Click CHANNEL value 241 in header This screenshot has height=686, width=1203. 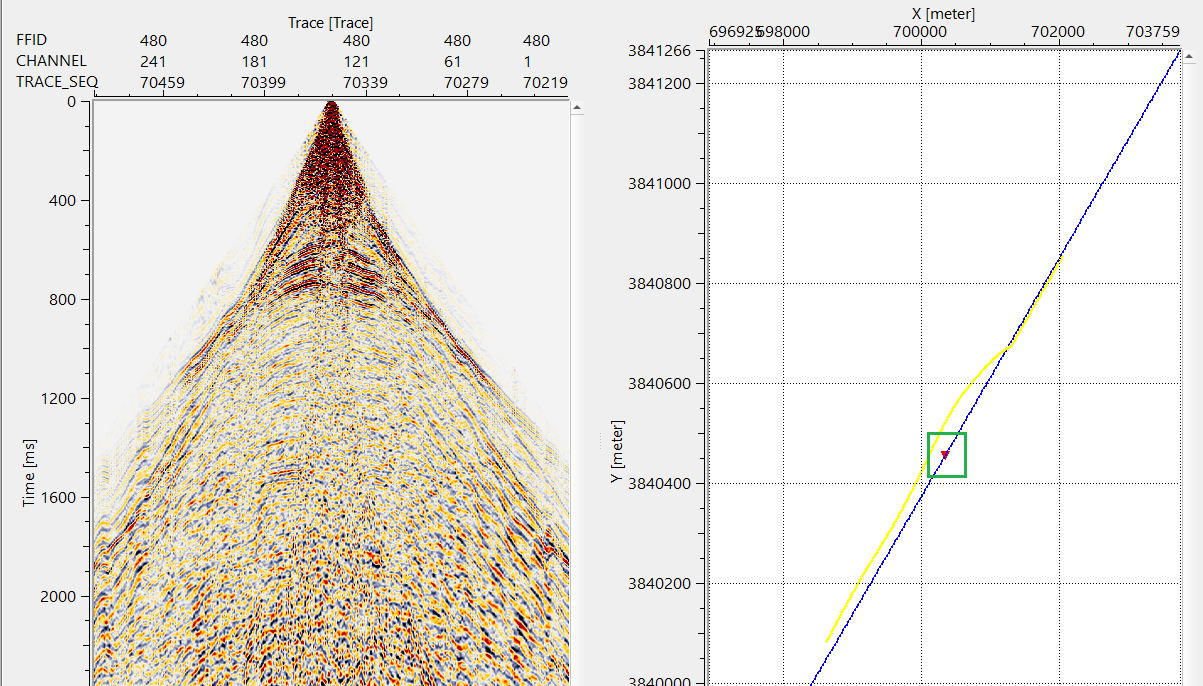pyautogui.click(x=154, y=61)
